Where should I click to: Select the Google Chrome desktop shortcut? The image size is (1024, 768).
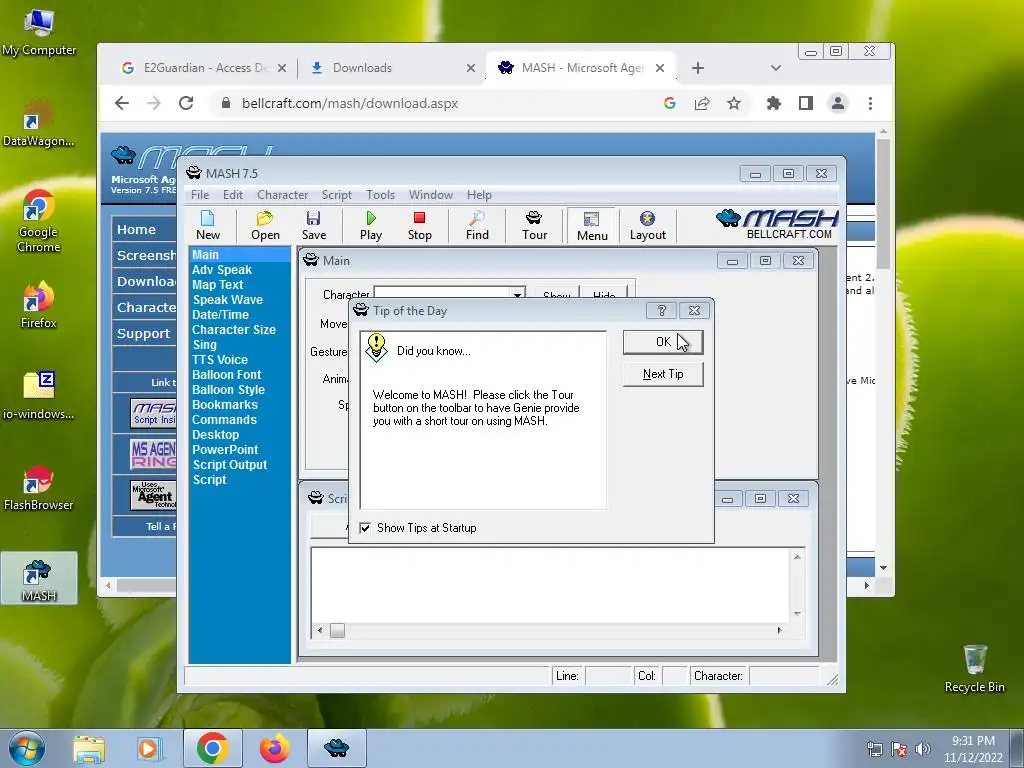click(39, 222)
